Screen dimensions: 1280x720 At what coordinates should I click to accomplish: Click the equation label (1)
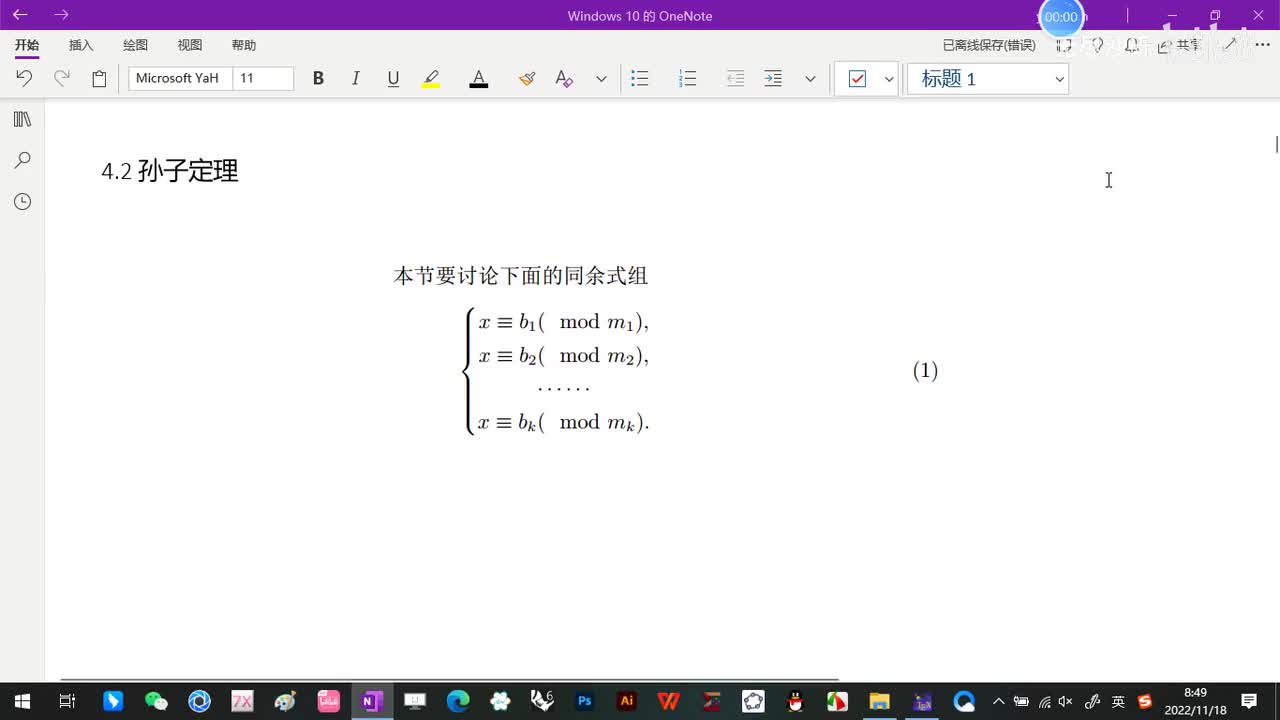tap(925, 371)
